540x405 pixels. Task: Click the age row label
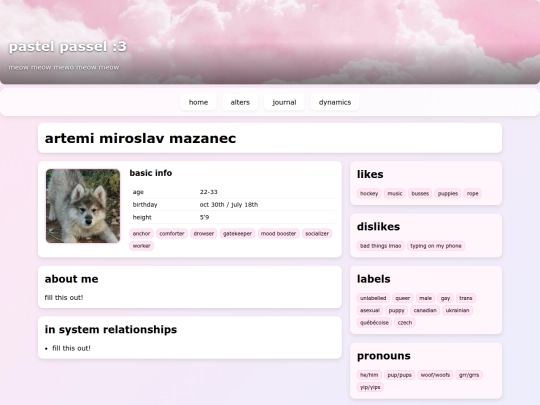[x=138, y=192]
